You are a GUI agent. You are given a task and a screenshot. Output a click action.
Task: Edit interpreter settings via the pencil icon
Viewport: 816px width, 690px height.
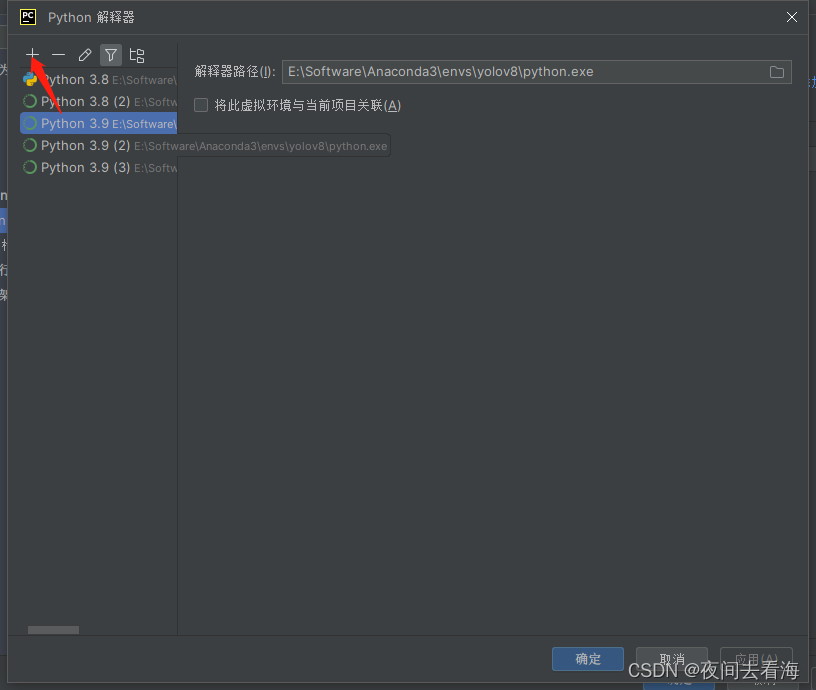pos(84,55)
